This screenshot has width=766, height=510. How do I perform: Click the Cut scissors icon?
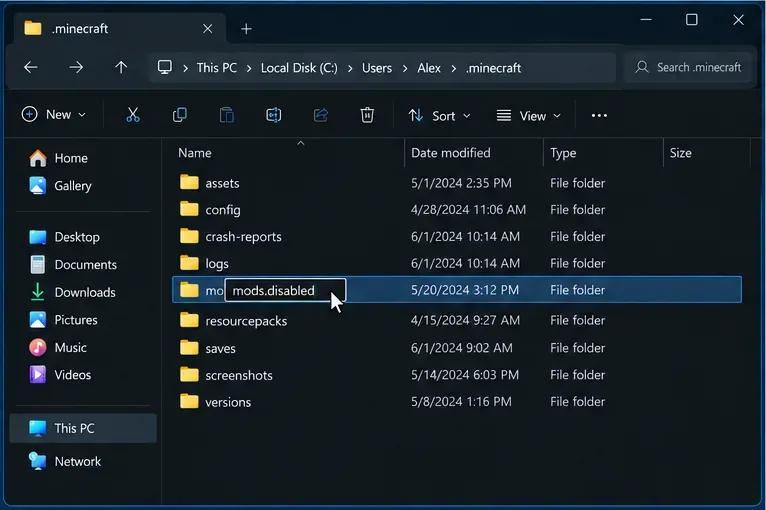coord(132,115)
